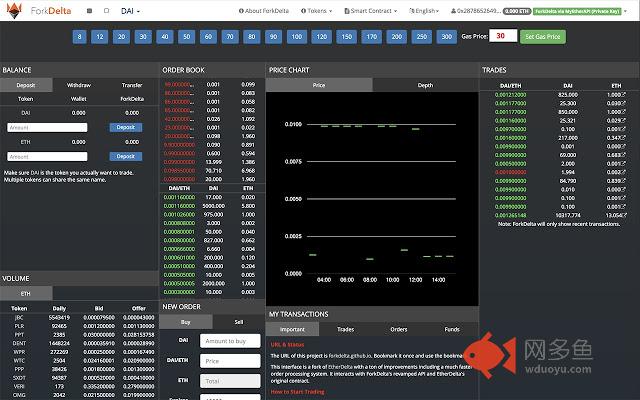Open the Trades tab in My Transactions
Image resolution: width=640 pixels, height=400 pixels.
[345, 329]
